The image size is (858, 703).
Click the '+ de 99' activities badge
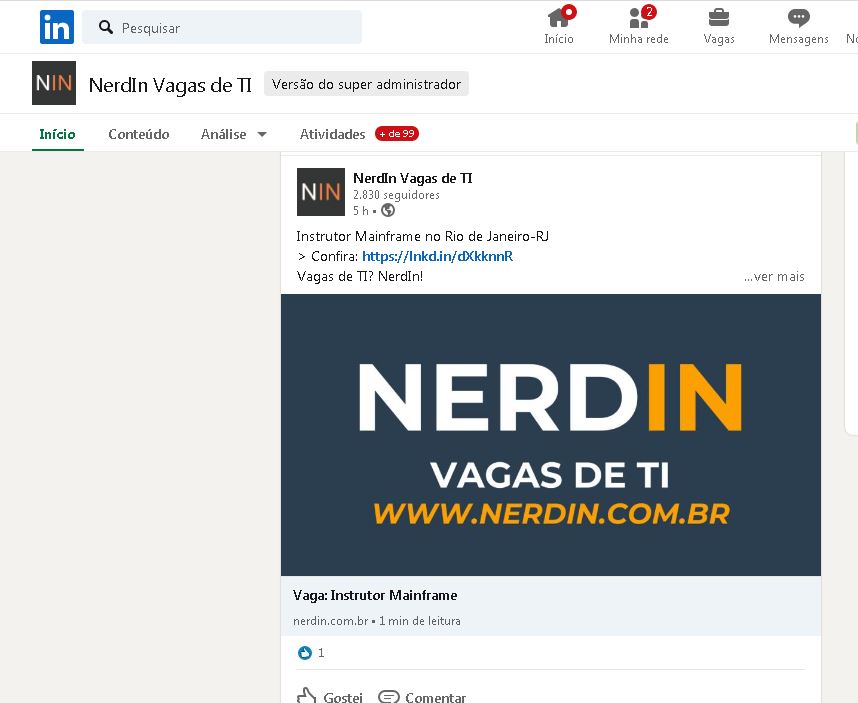[x=397, y=133]
